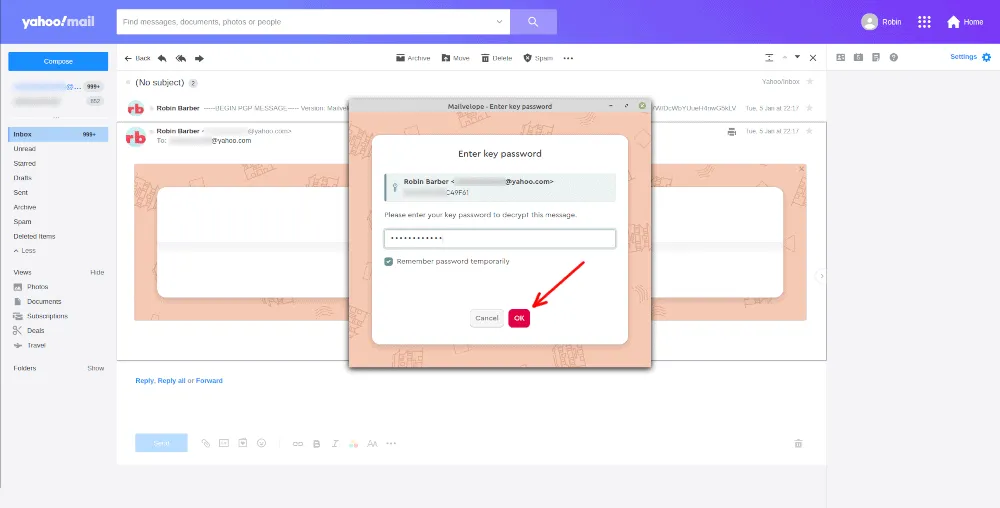Open the Help question mark icon
Viewport: 1000px width, 508px height.
tap(893, 57)
